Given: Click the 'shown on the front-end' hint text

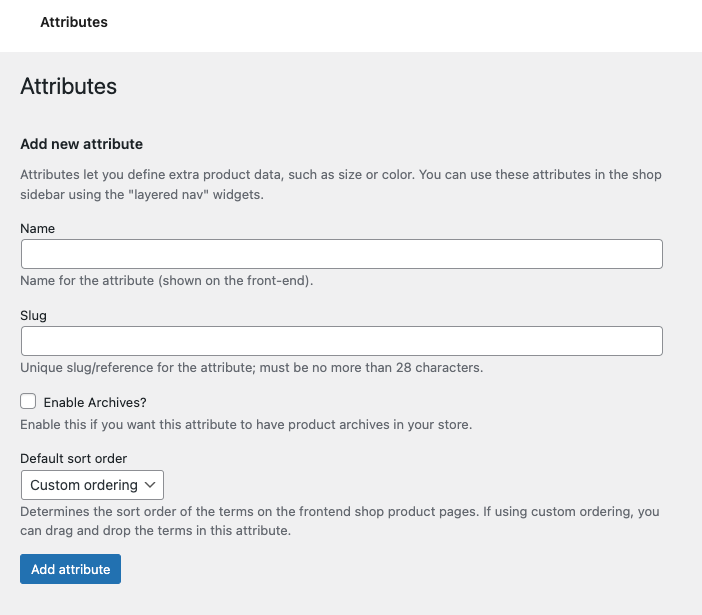Looking at the screenshot, I should tap(167, 281).
